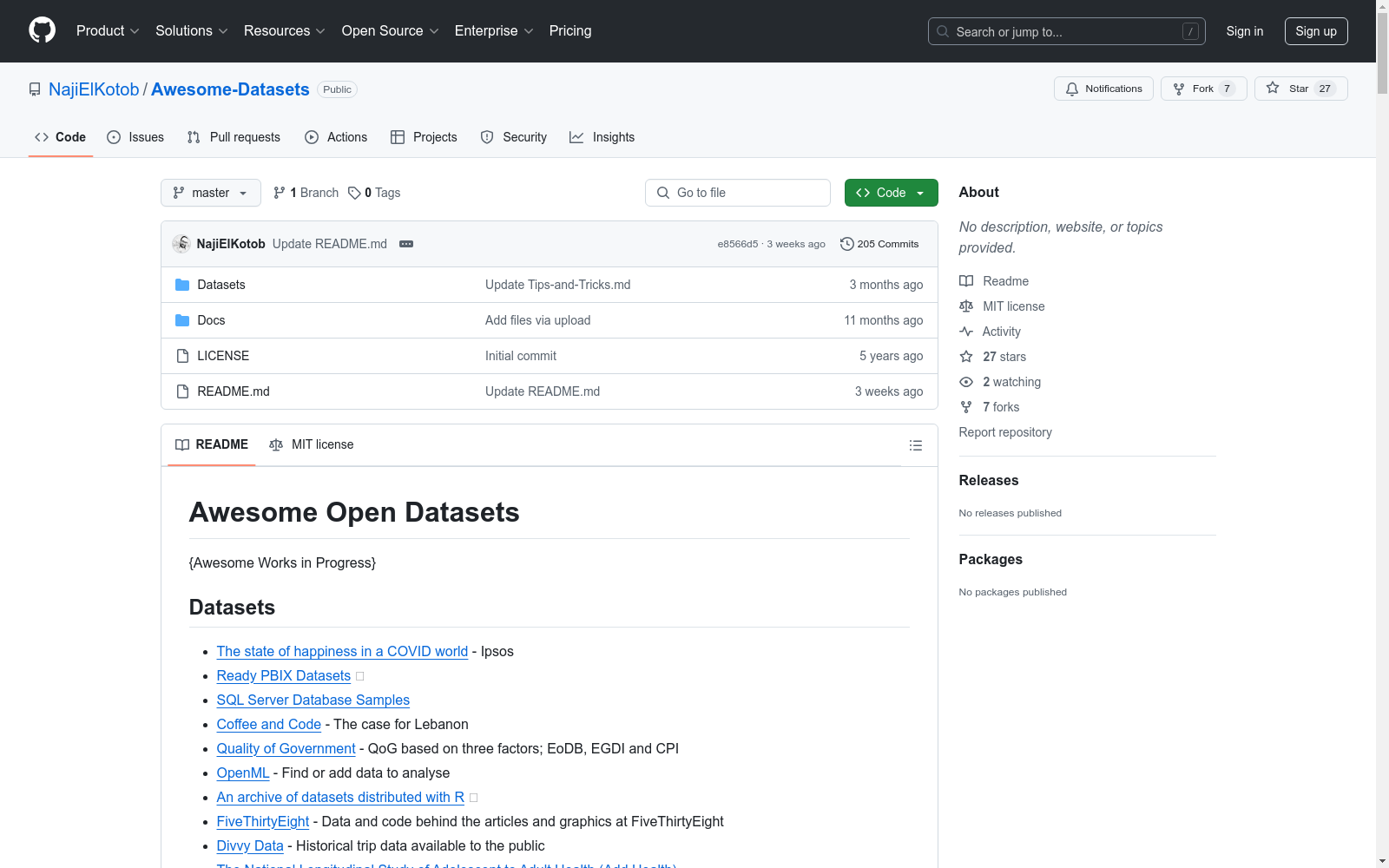The width and height of the screenshot is (1389, 868).
Task: Click the LICENSE file icon
Action: click(182, 356)
